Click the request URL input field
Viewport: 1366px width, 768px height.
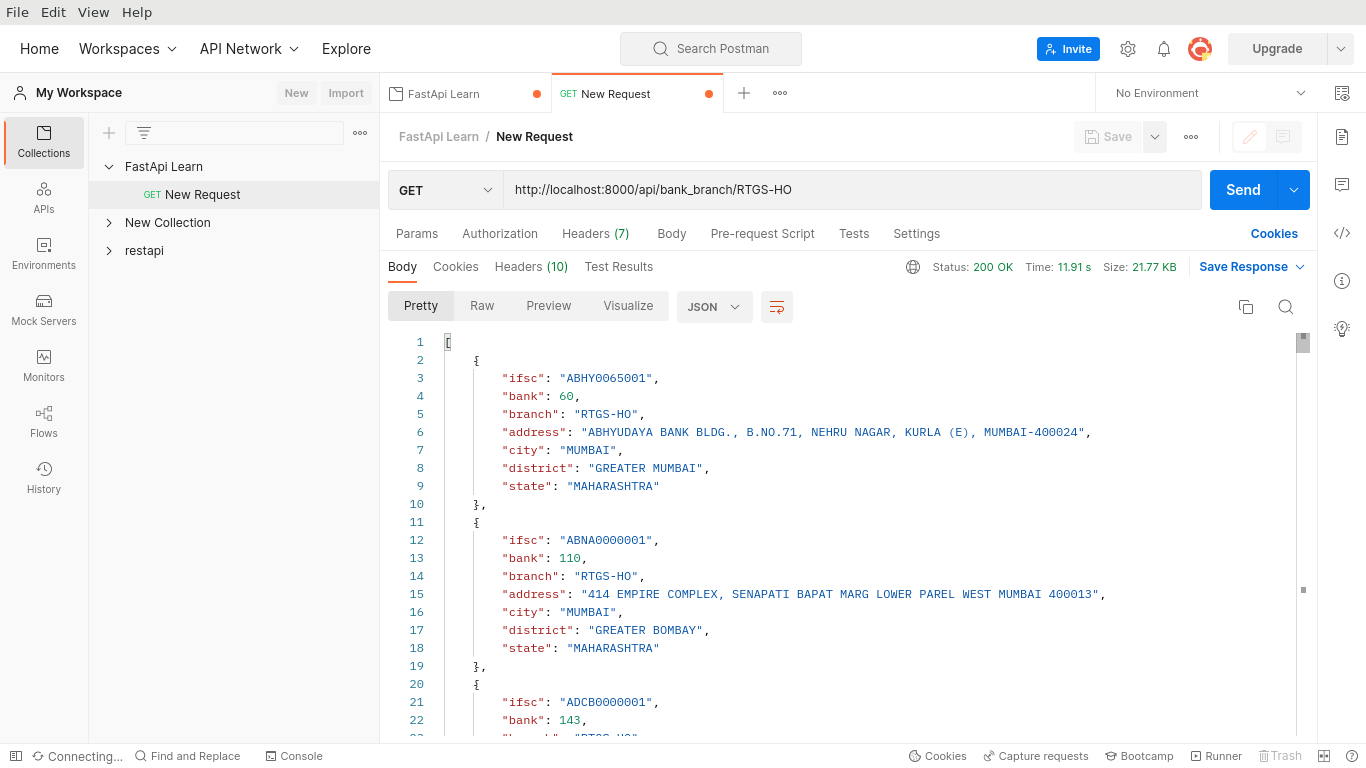pyautogui.click(x=852, y=190)
